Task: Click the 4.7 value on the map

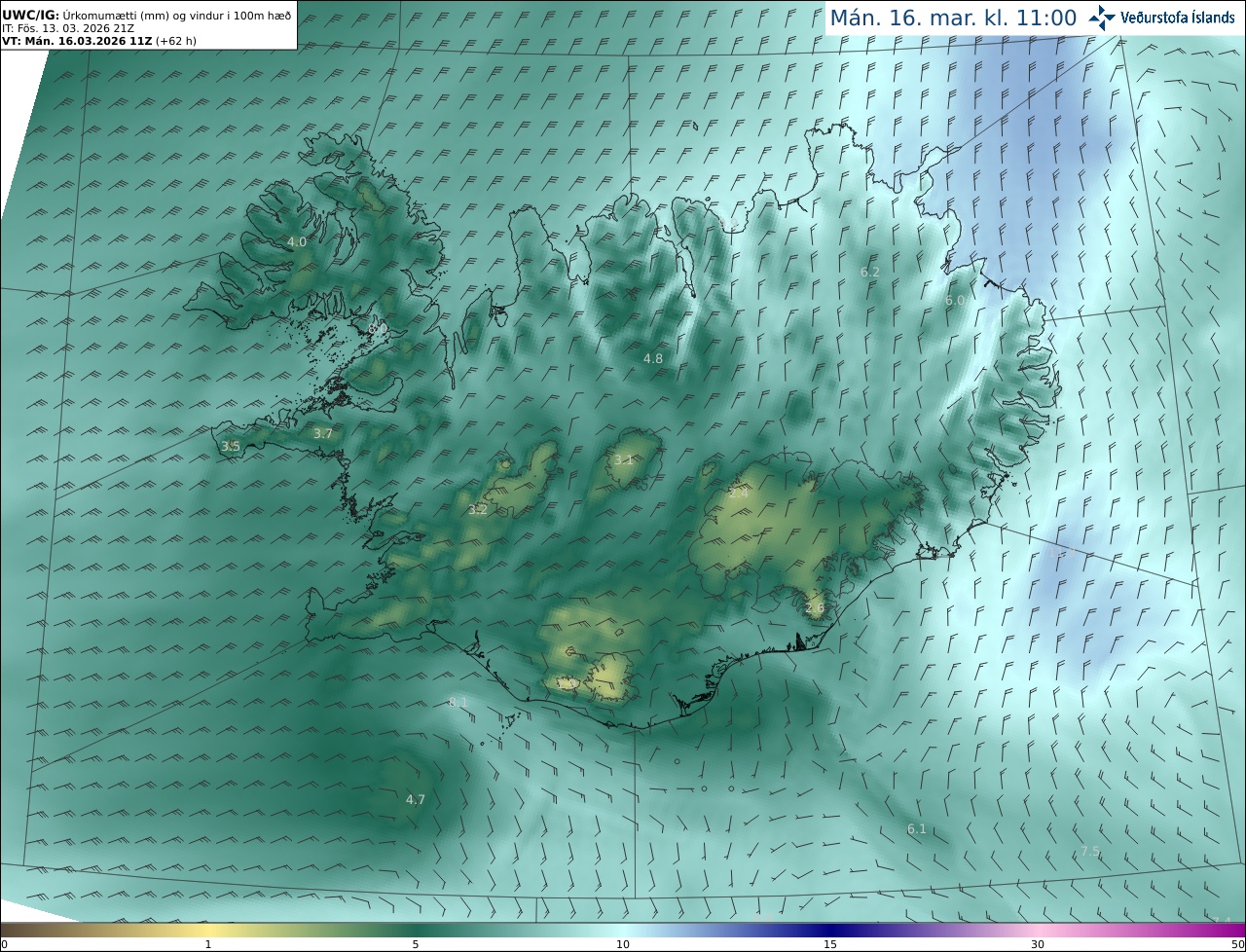Action: [416, 799]
